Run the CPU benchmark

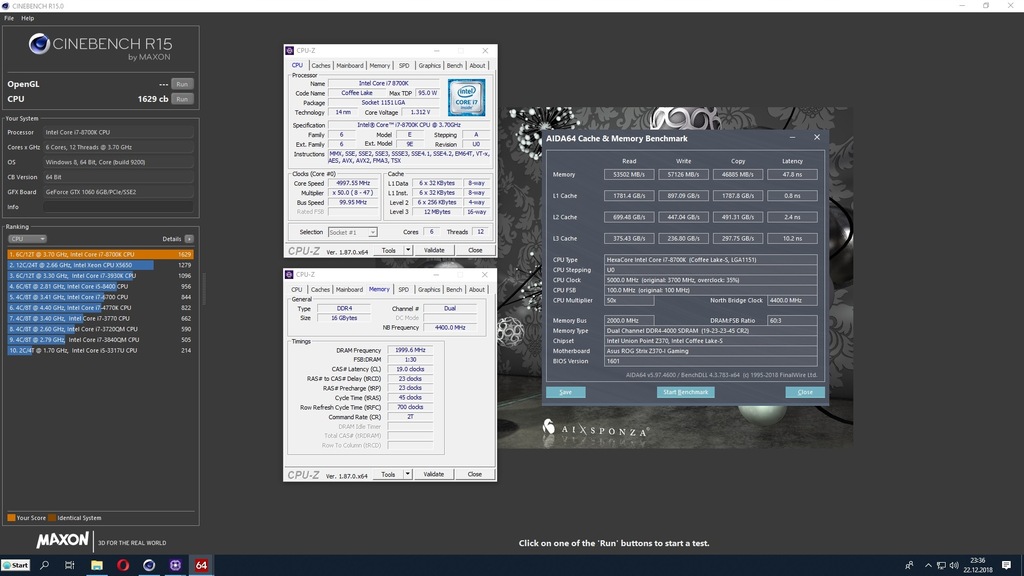click(x=182, y=99)
